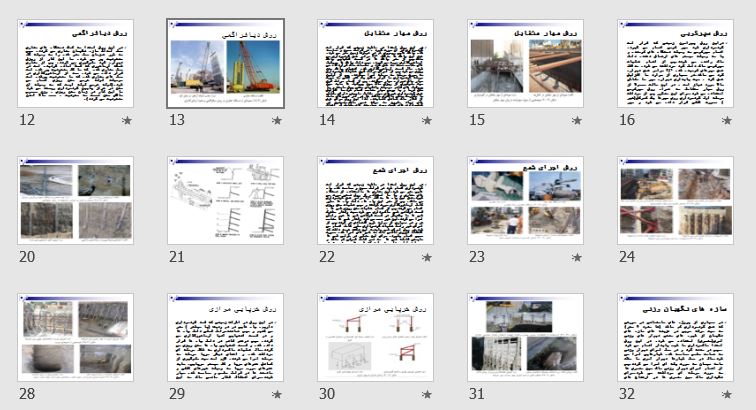Click slide number label 24
The image size is (756, 410).
627,257
